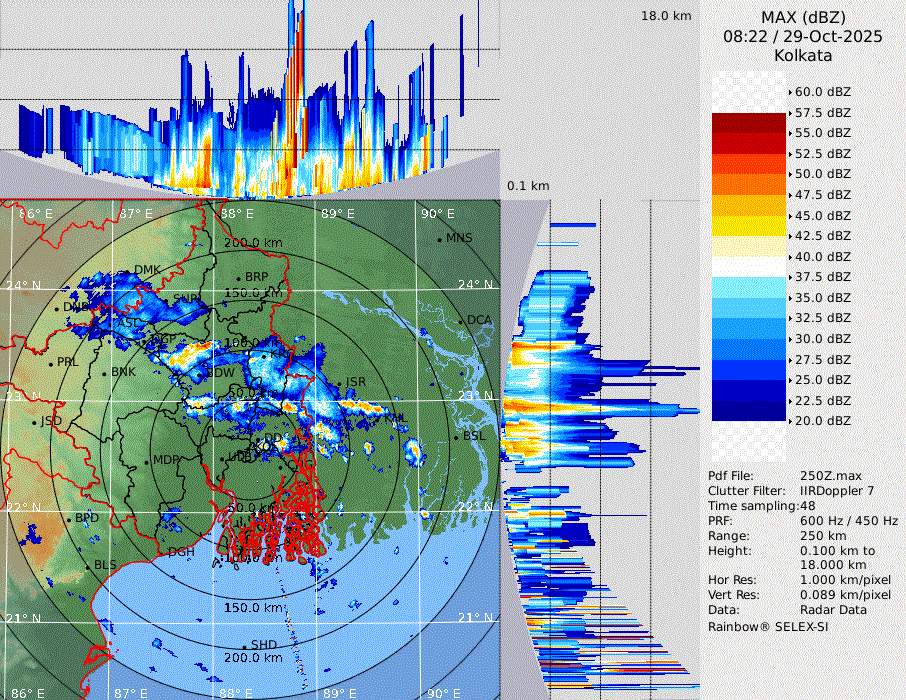906x700 pixels.
Task: Click the BRP station marker
Action: click(x=239, y=278)
